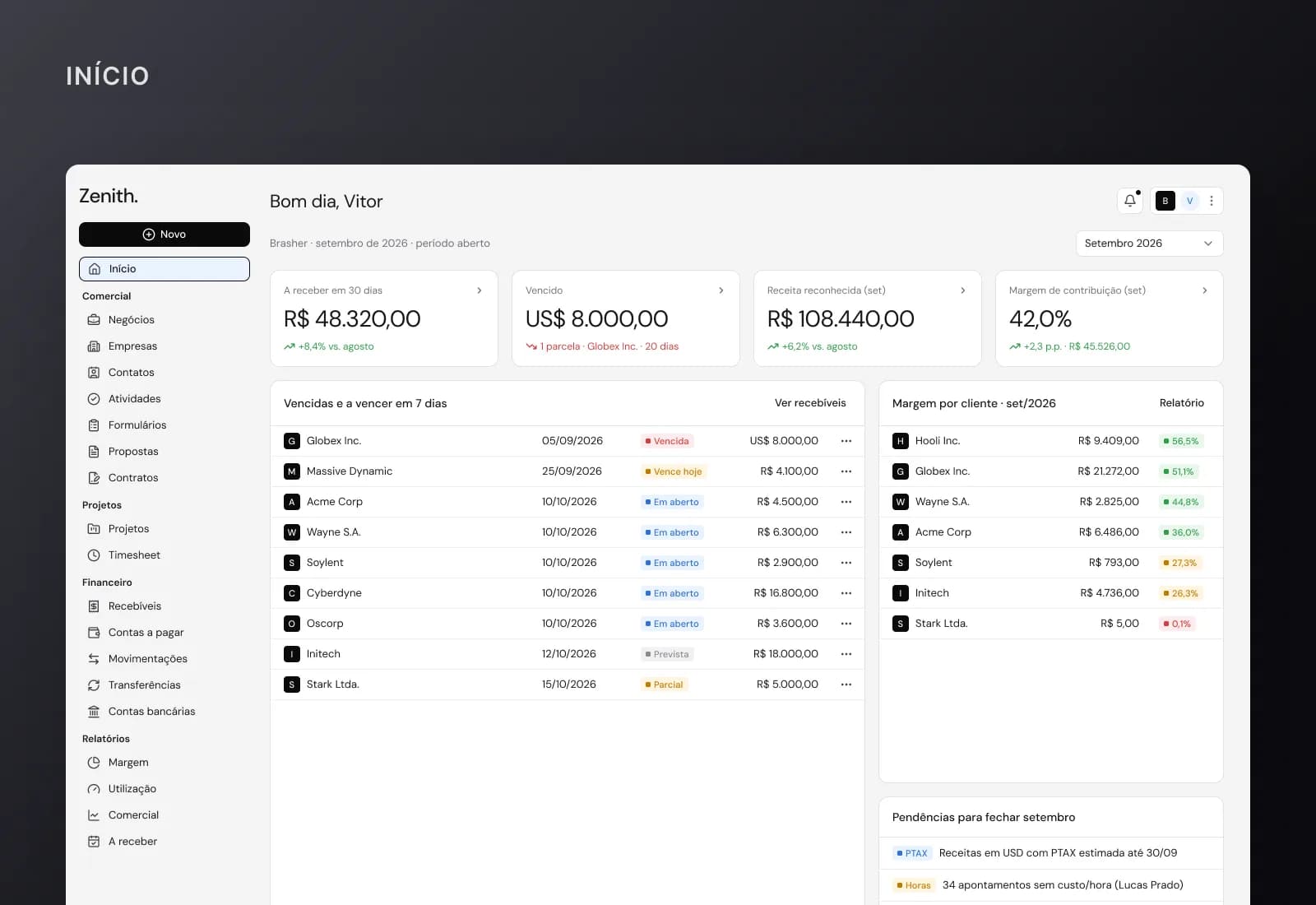Image resolution: width=1316 pixels, height=905 pixels.
Task: Open the more-options menu for Cyberdyne row
Action: point(846,593)
